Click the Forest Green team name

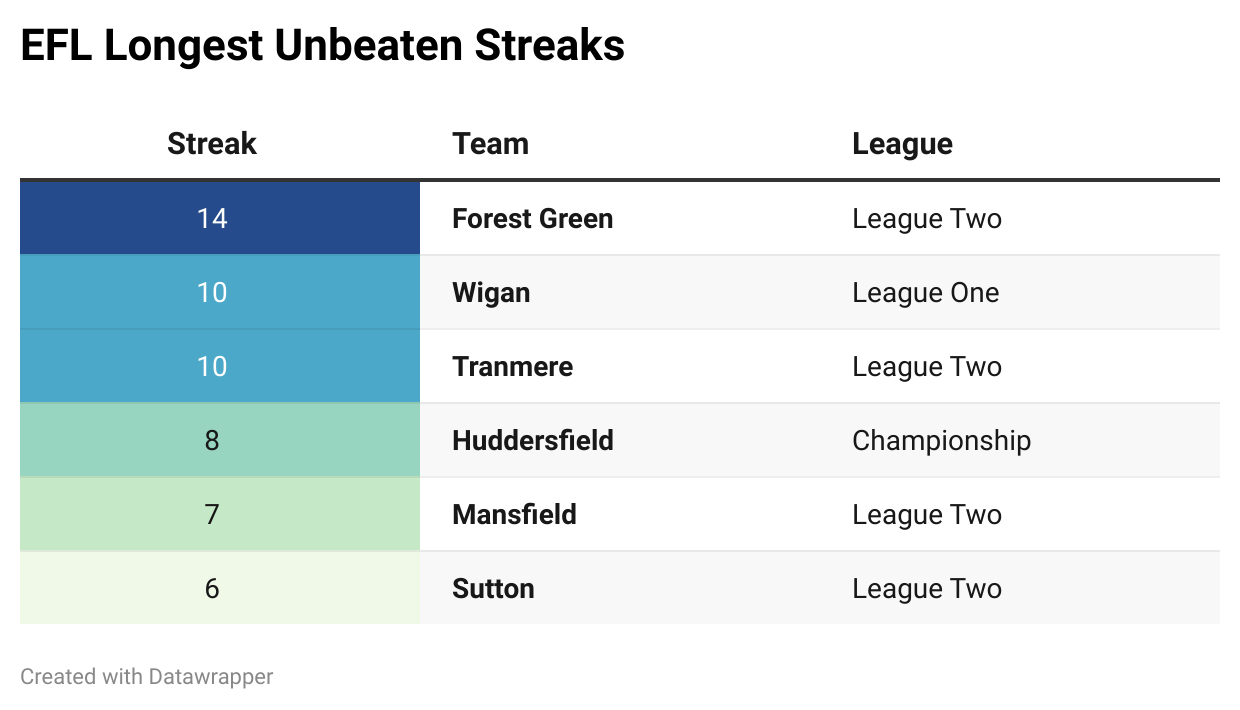click(532, 218)
